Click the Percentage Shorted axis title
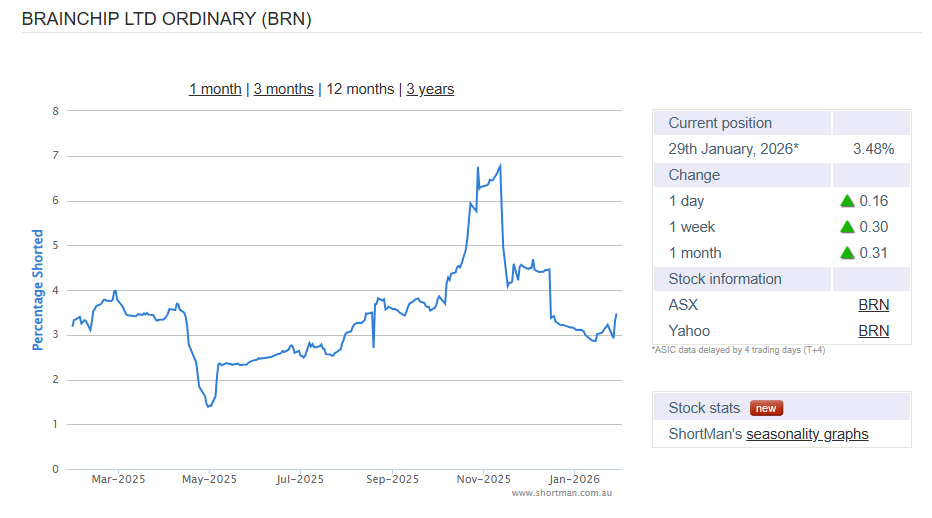 point(38,290)
